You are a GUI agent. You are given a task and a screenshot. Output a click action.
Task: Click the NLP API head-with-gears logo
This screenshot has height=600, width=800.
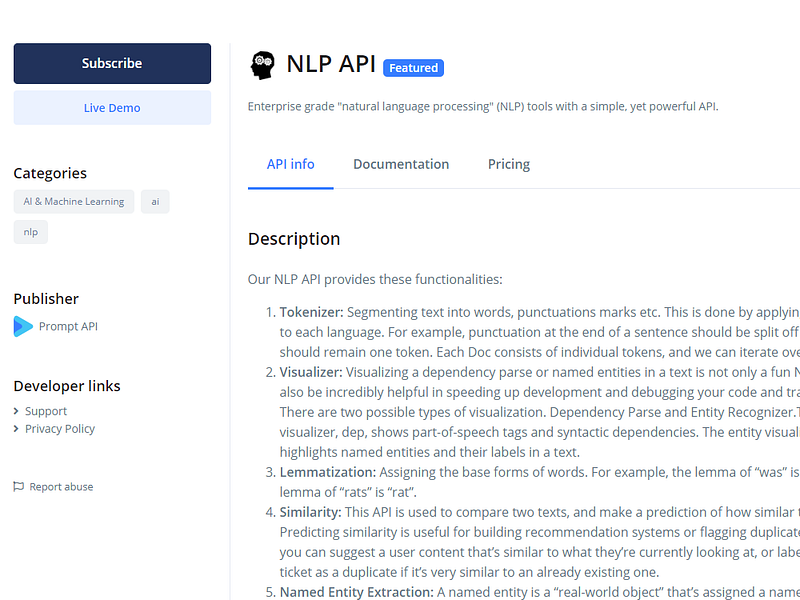click(262, 65)
